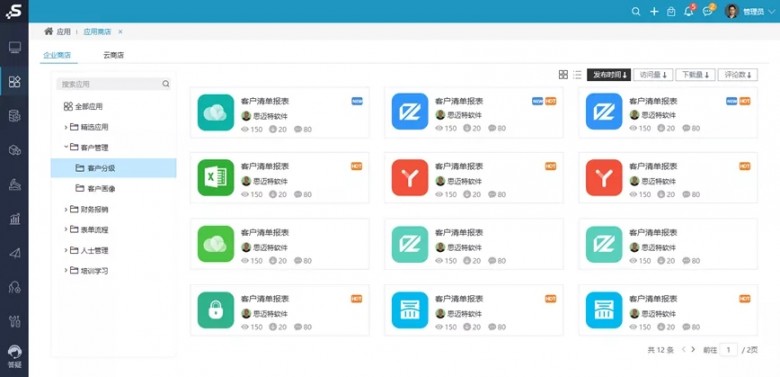Image resolution: width=780 pixels, height=377 pixels.
Task: Open the app with Excel icon
Action: click(x=215, y=178)
